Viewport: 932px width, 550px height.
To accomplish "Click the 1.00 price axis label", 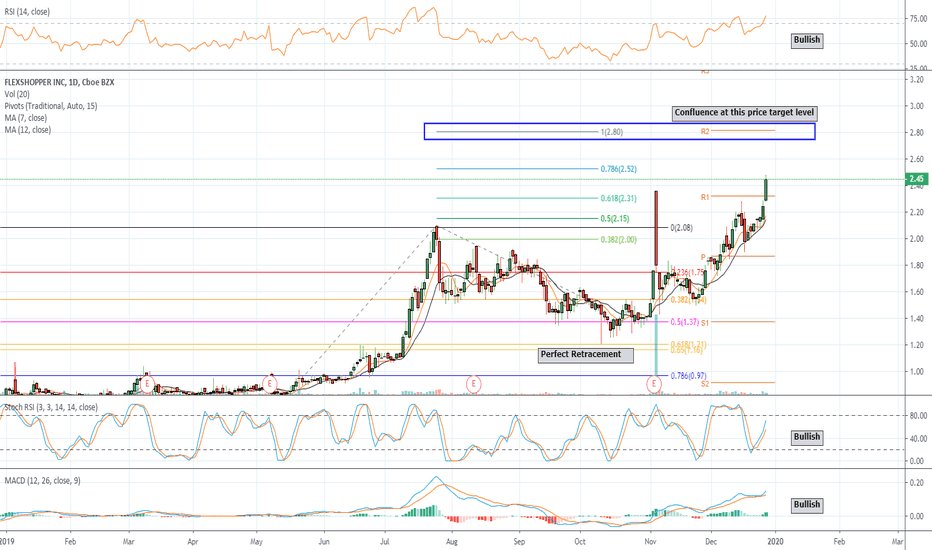I will 916,372.
